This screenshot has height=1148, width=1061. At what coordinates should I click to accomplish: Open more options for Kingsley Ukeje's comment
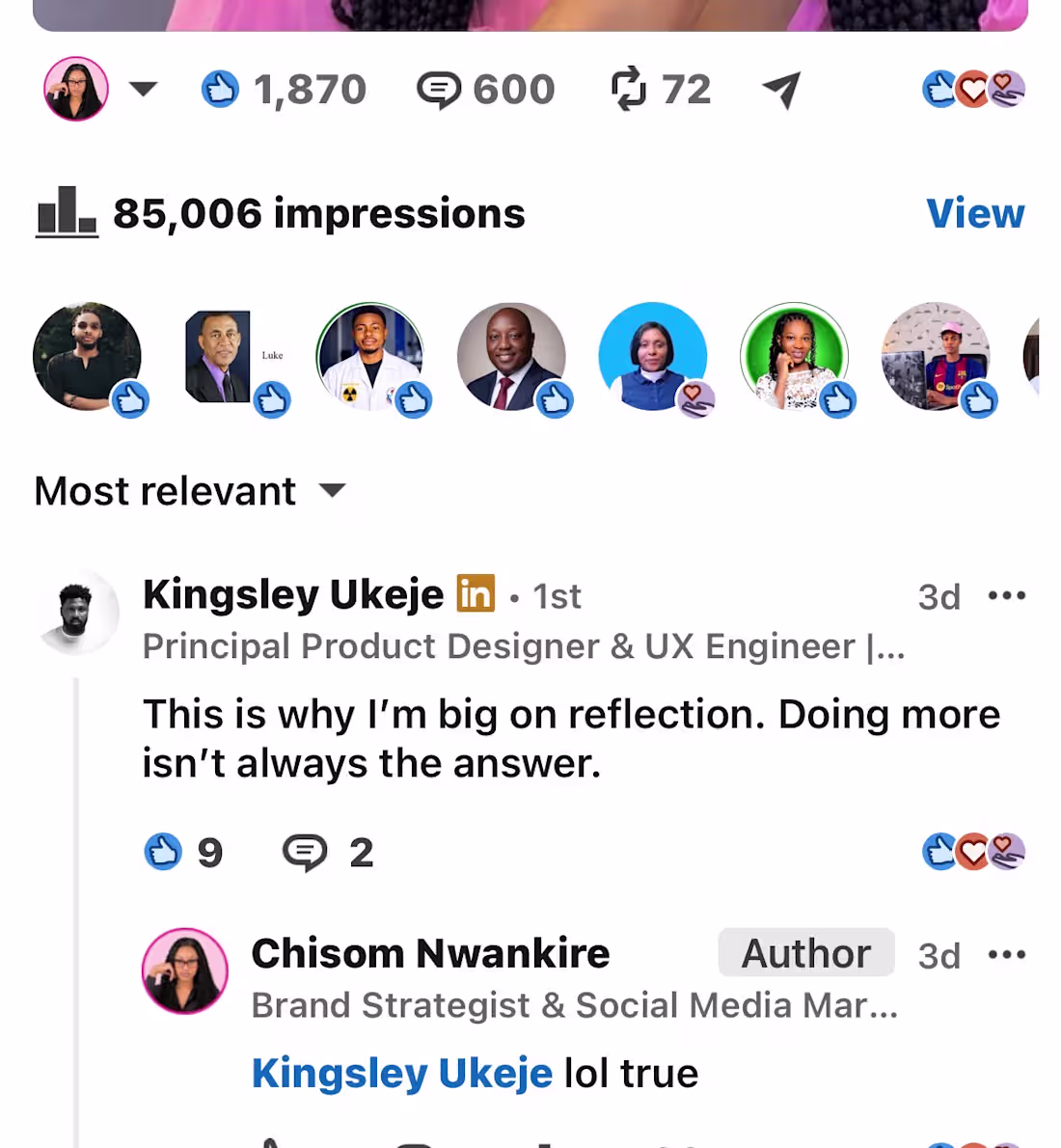[x=1007, y=595]
